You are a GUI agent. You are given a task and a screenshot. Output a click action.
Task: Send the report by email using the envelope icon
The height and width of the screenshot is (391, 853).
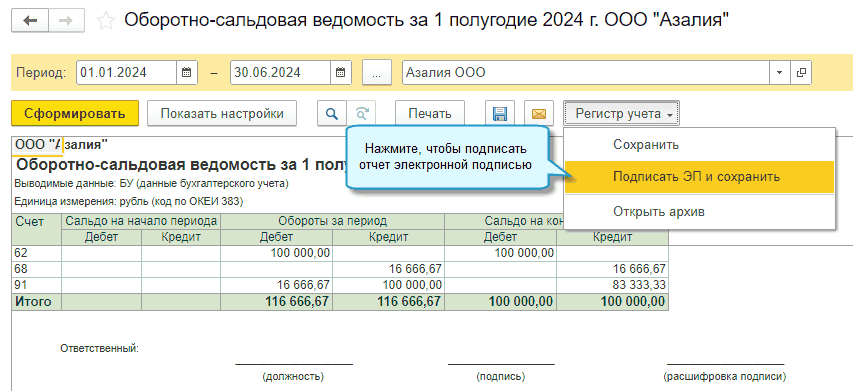[539, 114]
